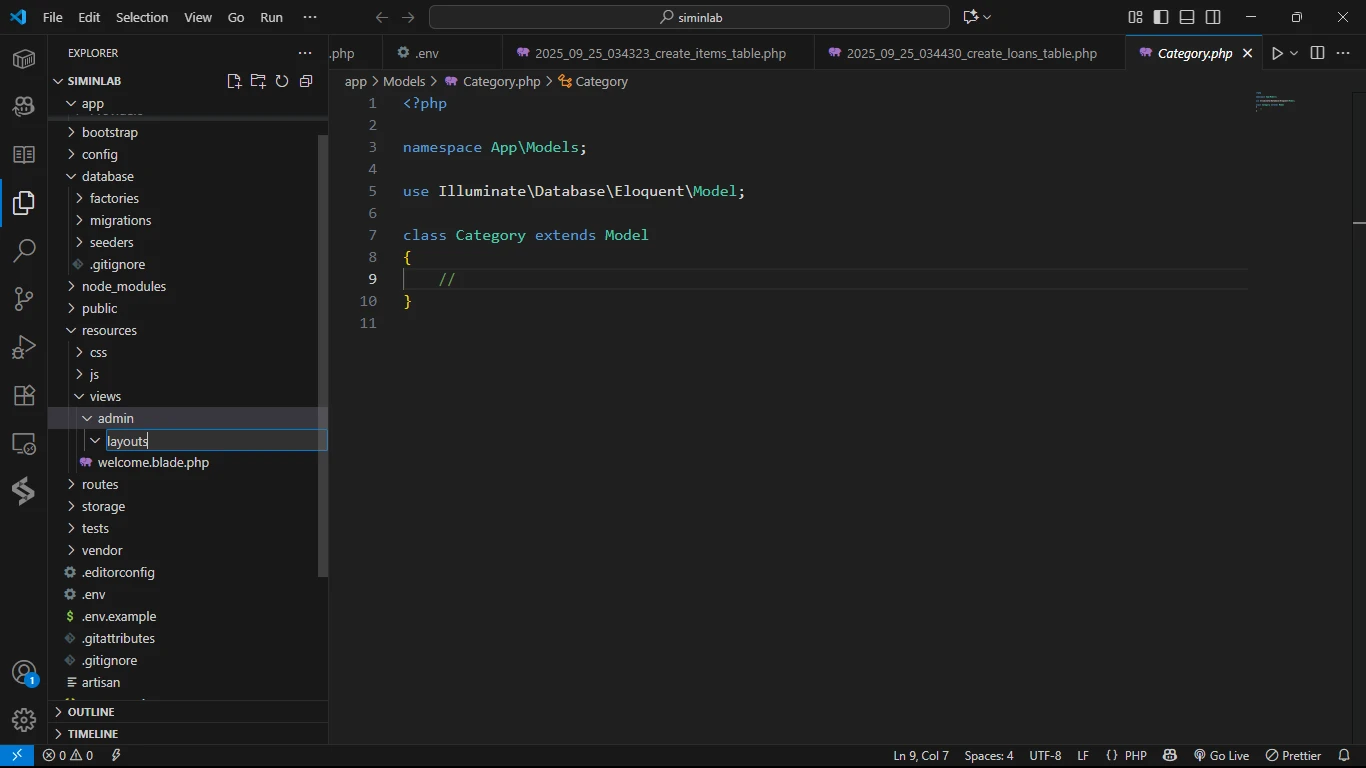Expand the migrations folder

120,220
